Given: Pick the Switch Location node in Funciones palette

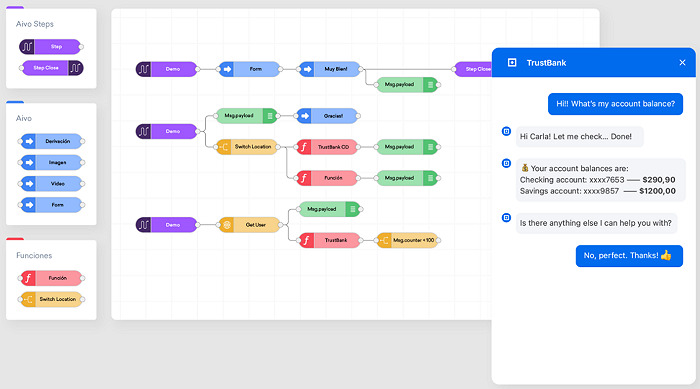Looking at the screenshot, I should [x=52, y=299].
